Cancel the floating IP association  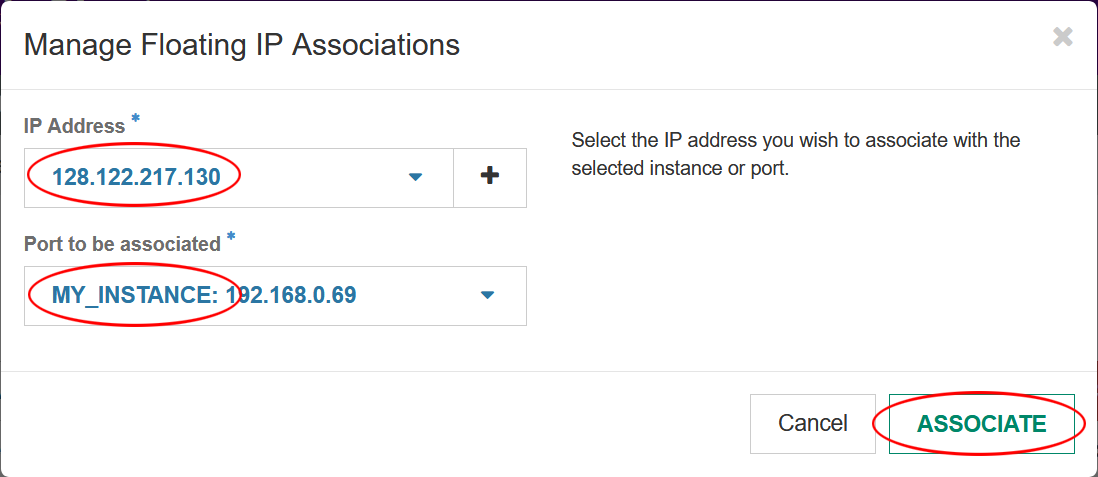click(x=812, y=423)
